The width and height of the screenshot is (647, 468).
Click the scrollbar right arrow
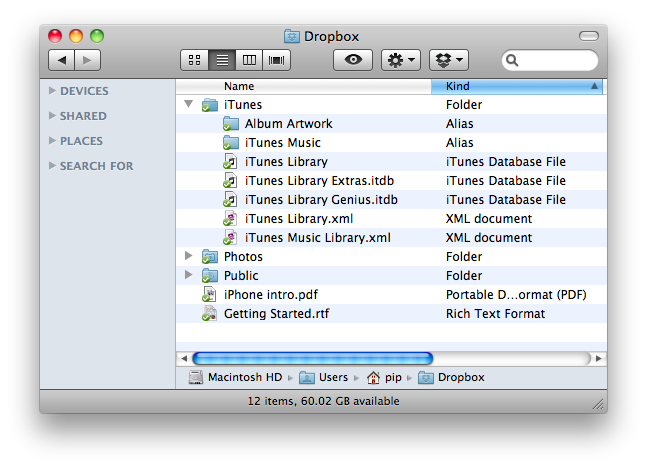coord(599,358)
